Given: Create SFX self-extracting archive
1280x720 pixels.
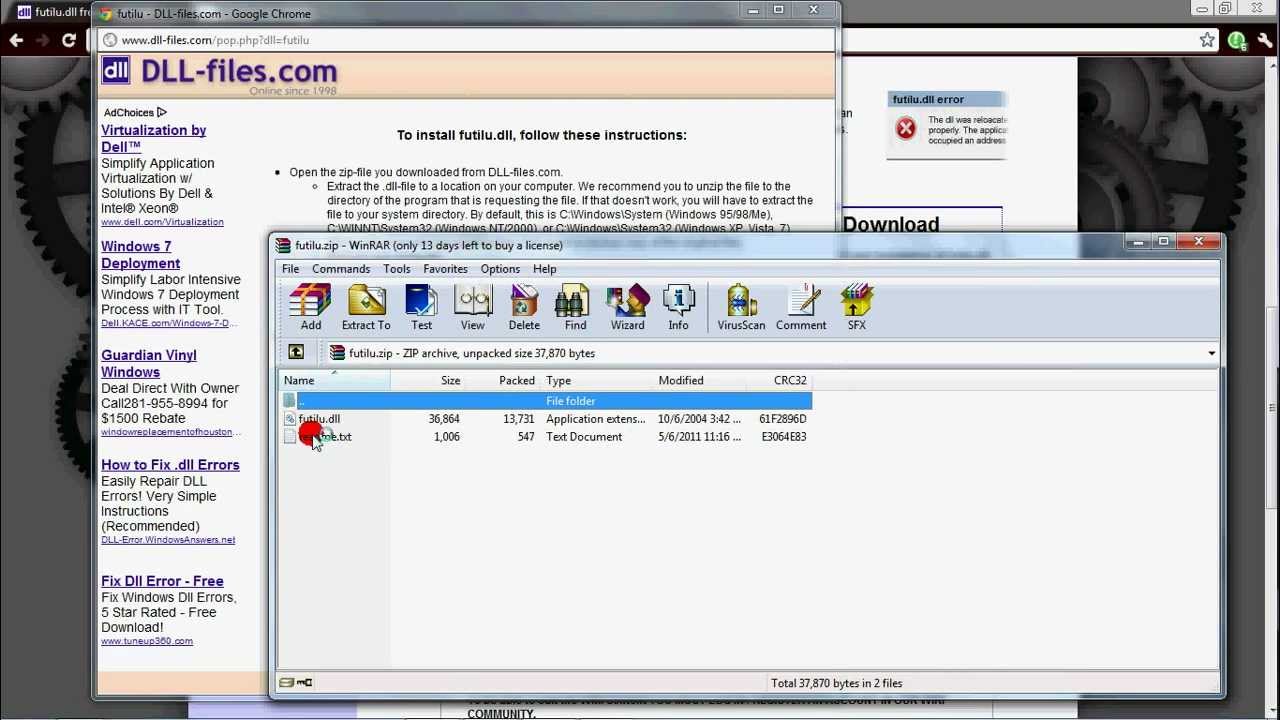Looking at the screenshot, I should pyautogui.click(x=857, y=307).
